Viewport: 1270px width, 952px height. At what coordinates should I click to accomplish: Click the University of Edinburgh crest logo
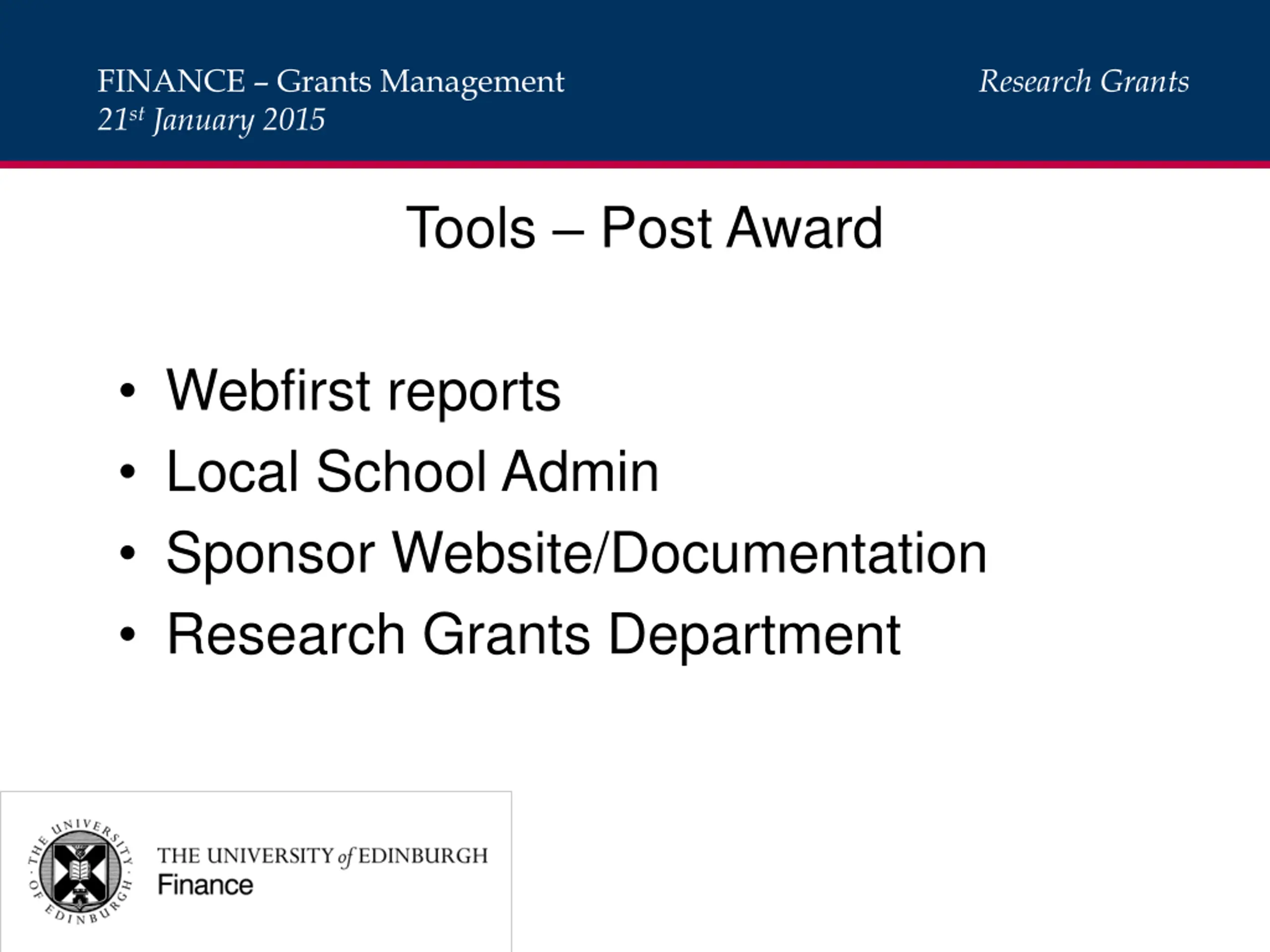80,871
